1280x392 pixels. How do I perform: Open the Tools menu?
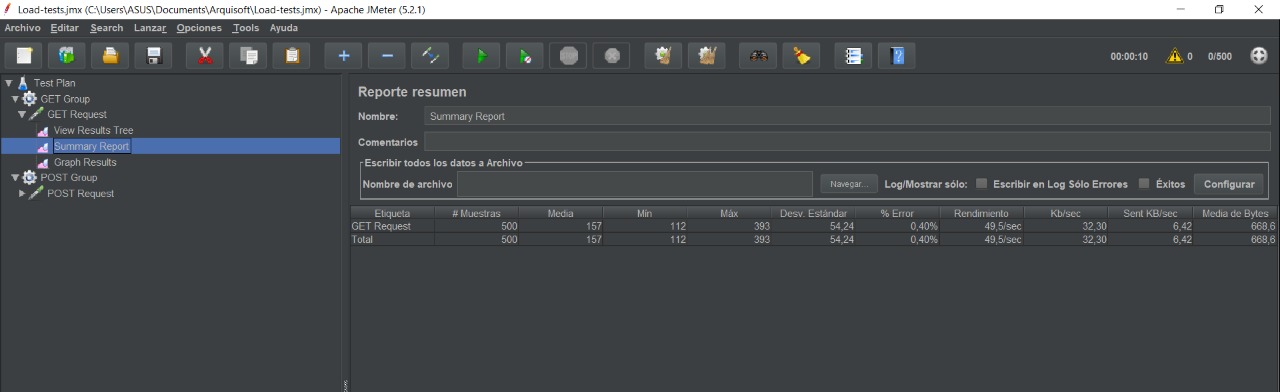point(245,28)
